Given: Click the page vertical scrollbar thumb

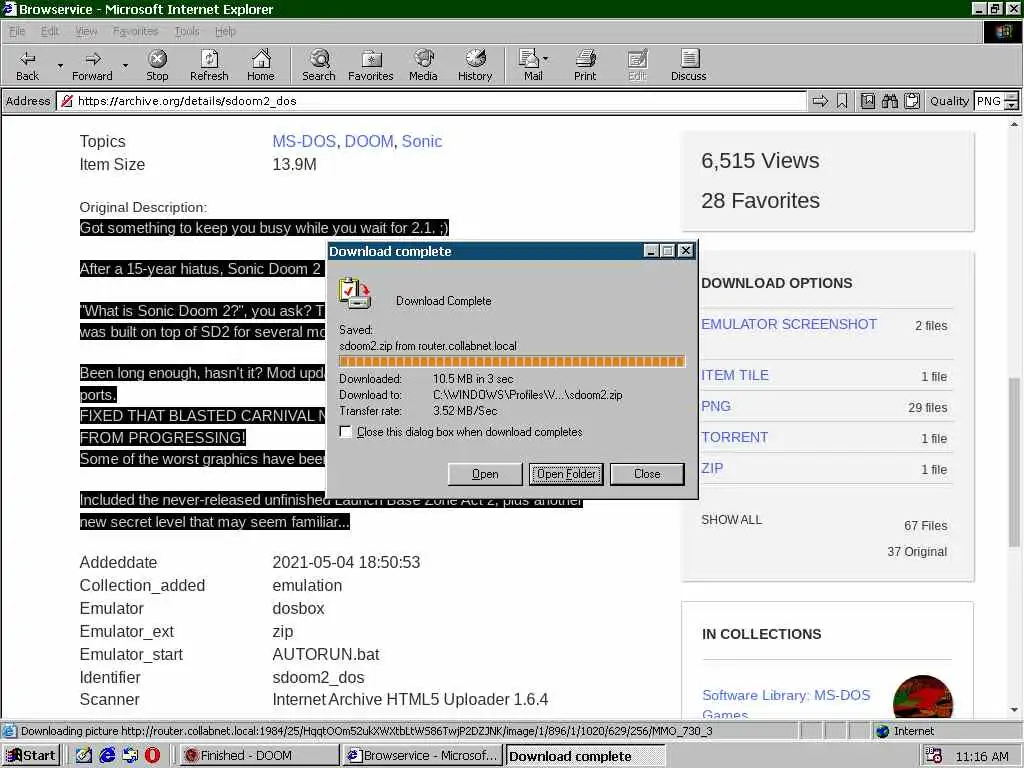Looking at the screenshot, I should [x=1014, y=461].
